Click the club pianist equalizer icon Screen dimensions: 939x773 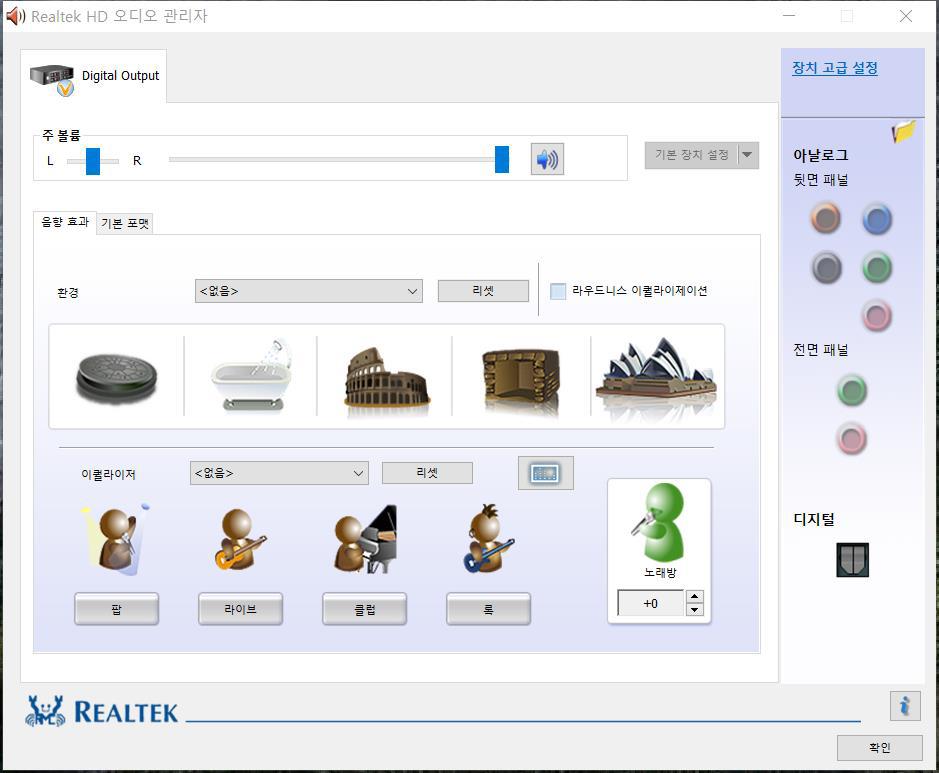click(x=365, y=539)
